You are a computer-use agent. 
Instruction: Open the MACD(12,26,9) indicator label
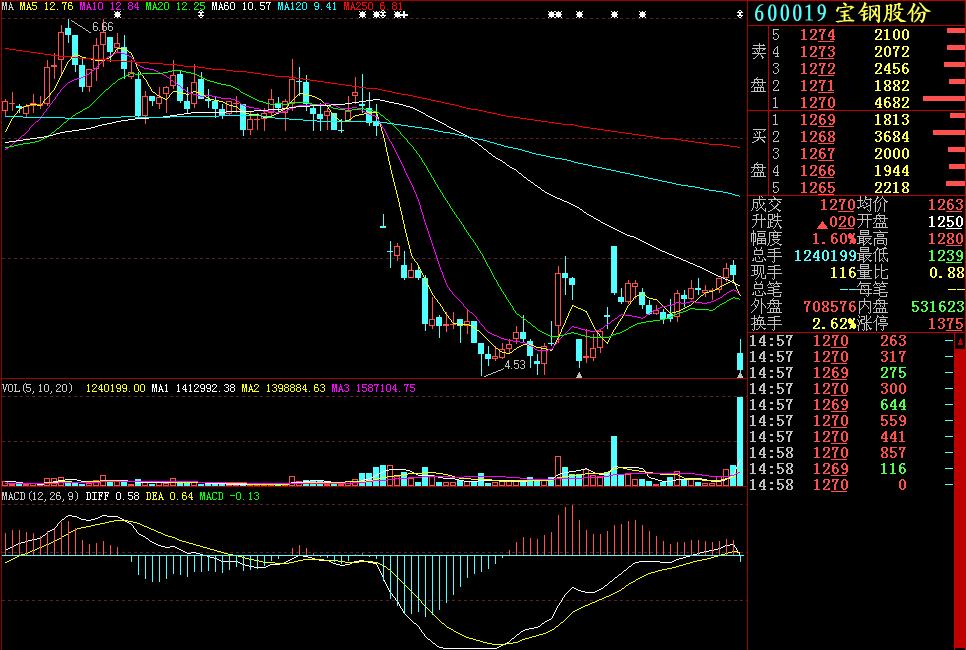[x=40, y=496]
